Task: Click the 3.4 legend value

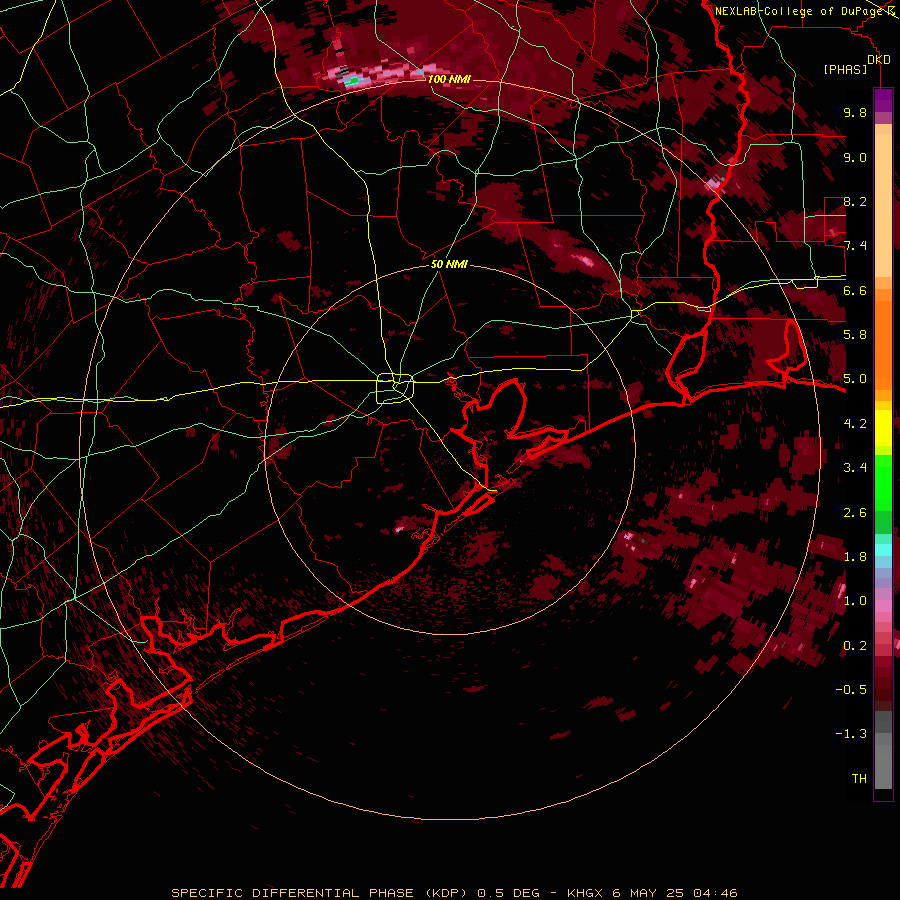Action: [x=855, y=468]
